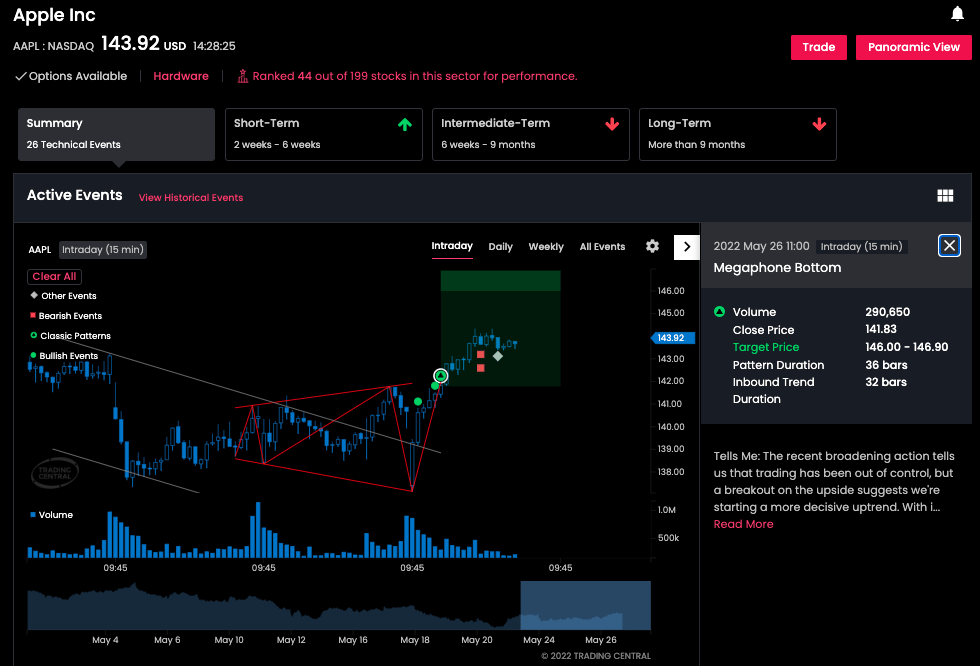This screenshot has width=980, height=666.
Task: Click the Options Available checkmark label
Action: click(71, 76)
